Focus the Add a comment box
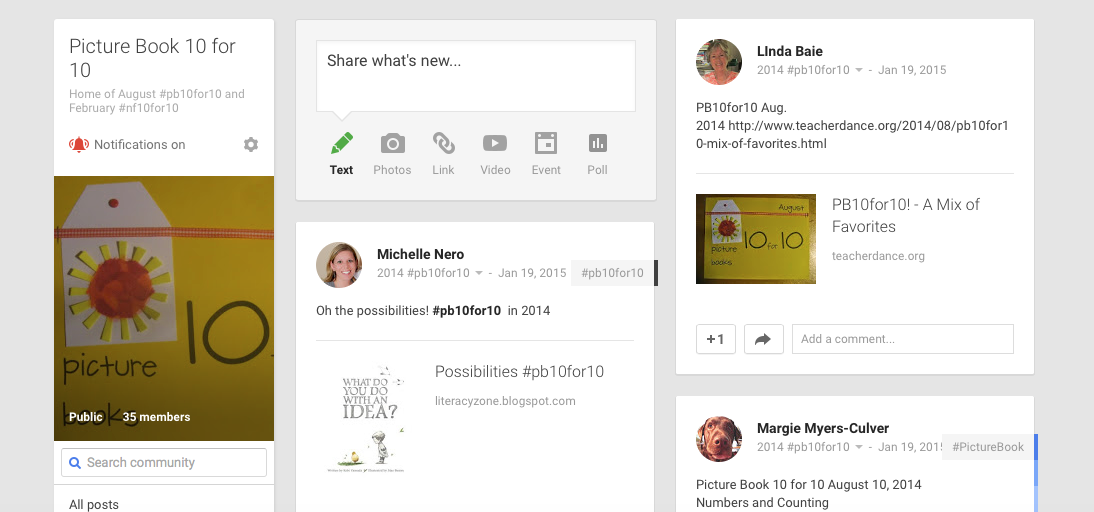 (902, 339)
